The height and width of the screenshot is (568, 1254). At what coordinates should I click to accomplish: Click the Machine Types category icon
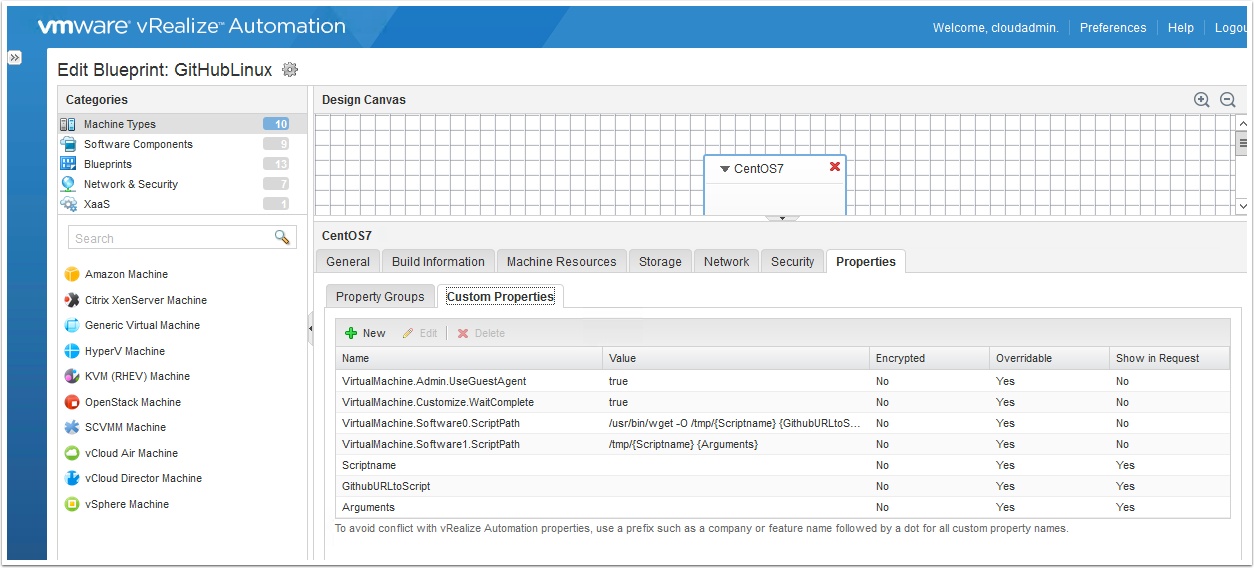(68, 124)
